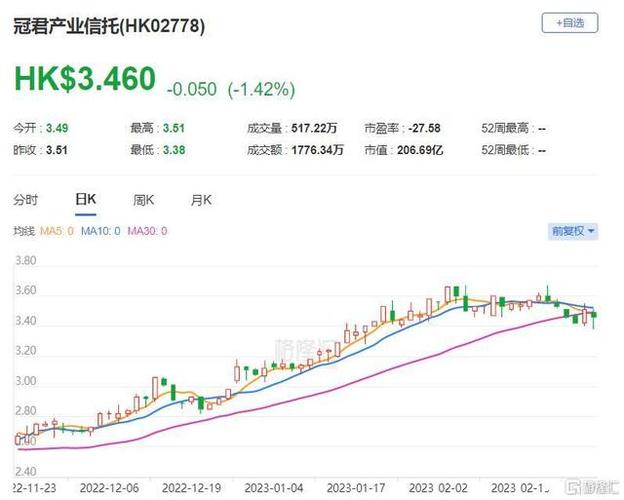Click the 2023-02-02 date axis label

pos(438,488)
